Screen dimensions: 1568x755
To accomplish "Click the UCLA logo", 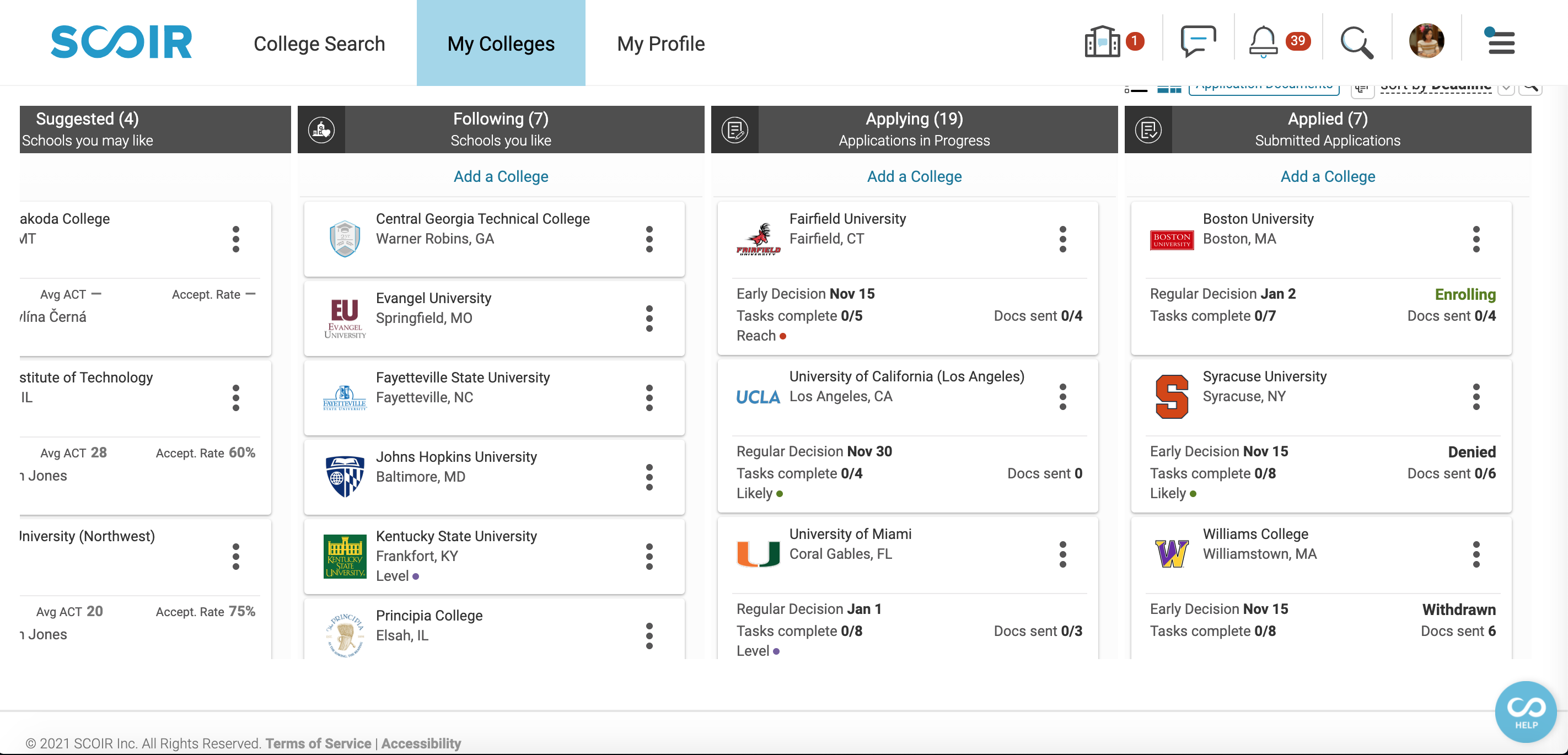I will pos(758,397).
